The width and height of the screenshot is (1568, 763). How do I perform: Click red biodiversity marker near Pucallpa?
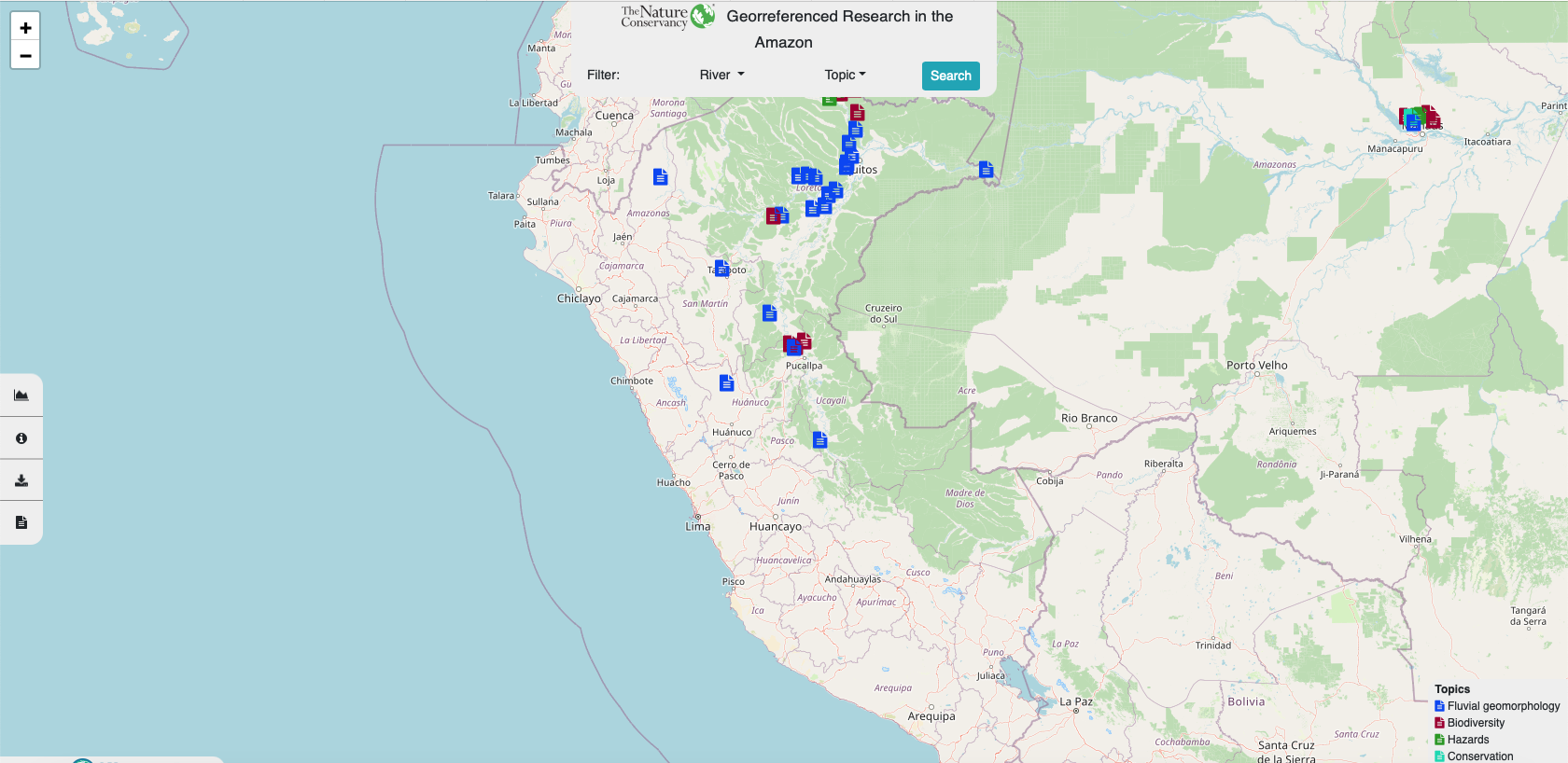point(805,340)
